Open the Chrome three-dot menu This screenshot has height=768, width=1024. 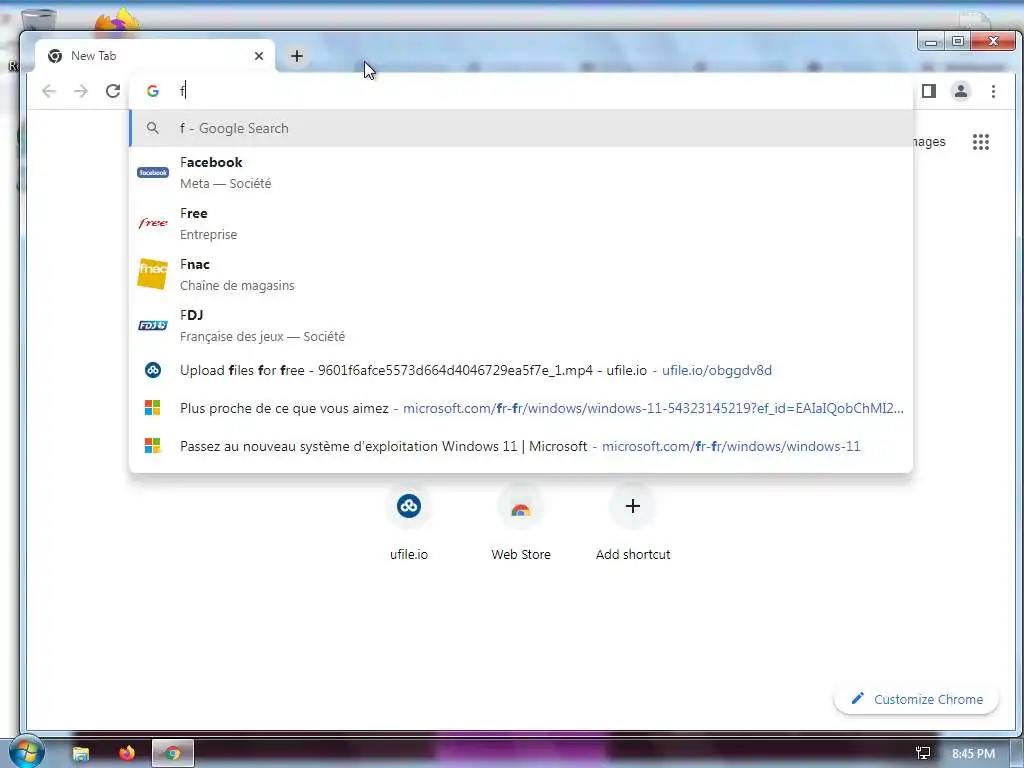(x=993, y=91)
